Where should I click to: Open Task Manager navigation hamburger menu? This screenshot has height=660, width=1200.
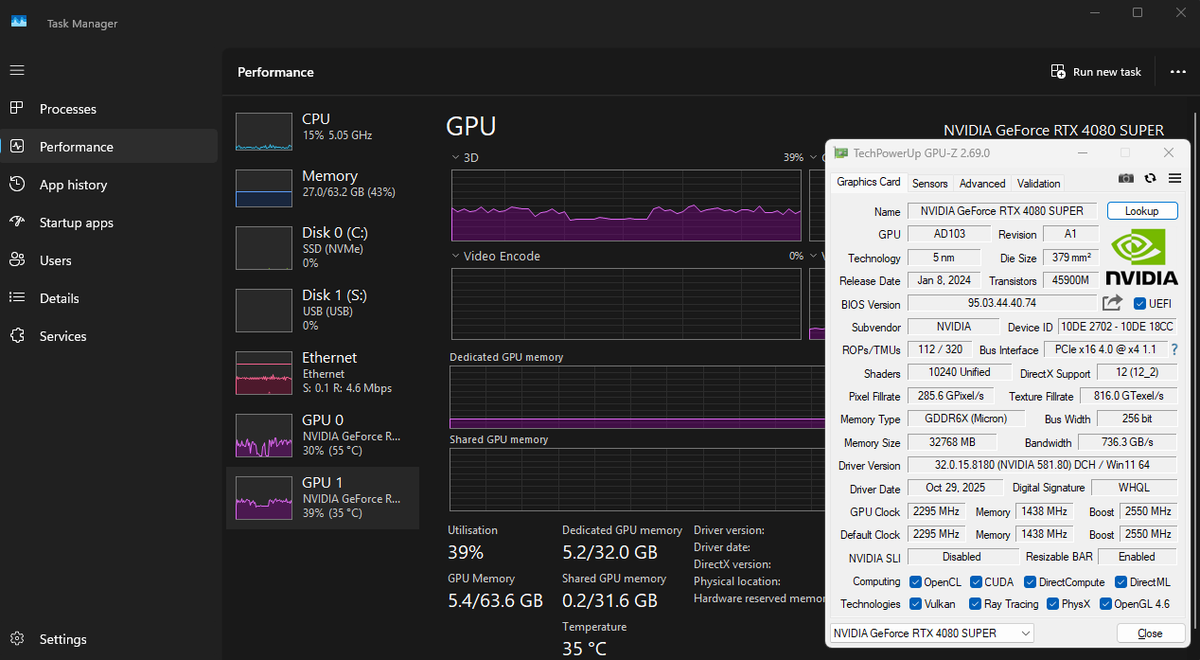(x=17, y=70)
